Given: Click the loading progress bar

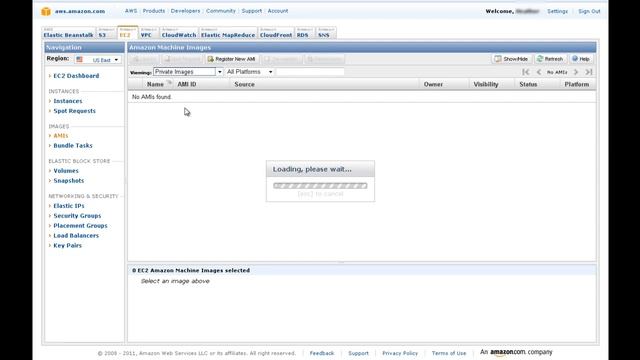Looking at the screenshot, I should tap(320, 186).
